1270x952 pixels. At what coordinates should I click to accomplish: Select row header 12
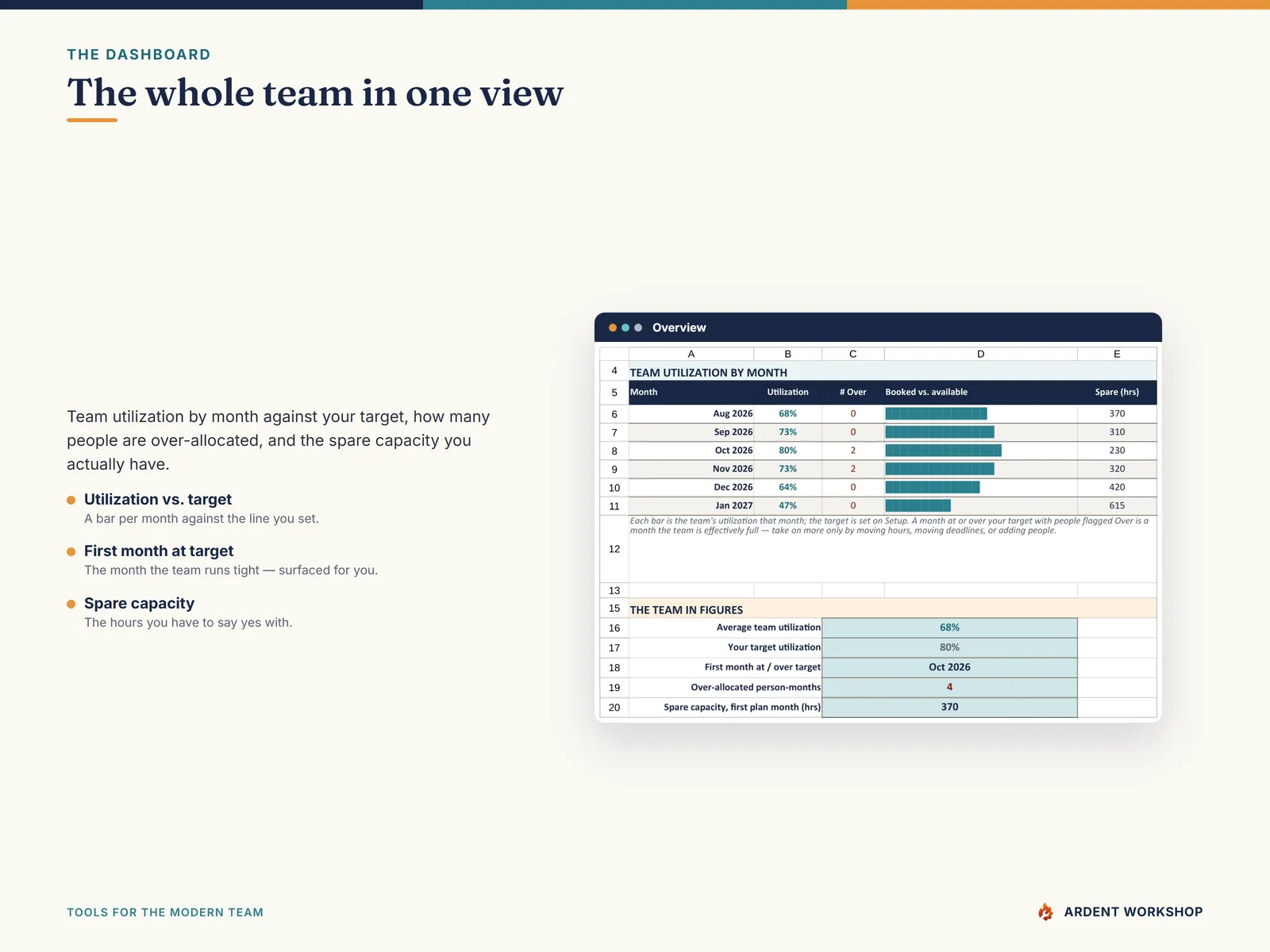614,549
